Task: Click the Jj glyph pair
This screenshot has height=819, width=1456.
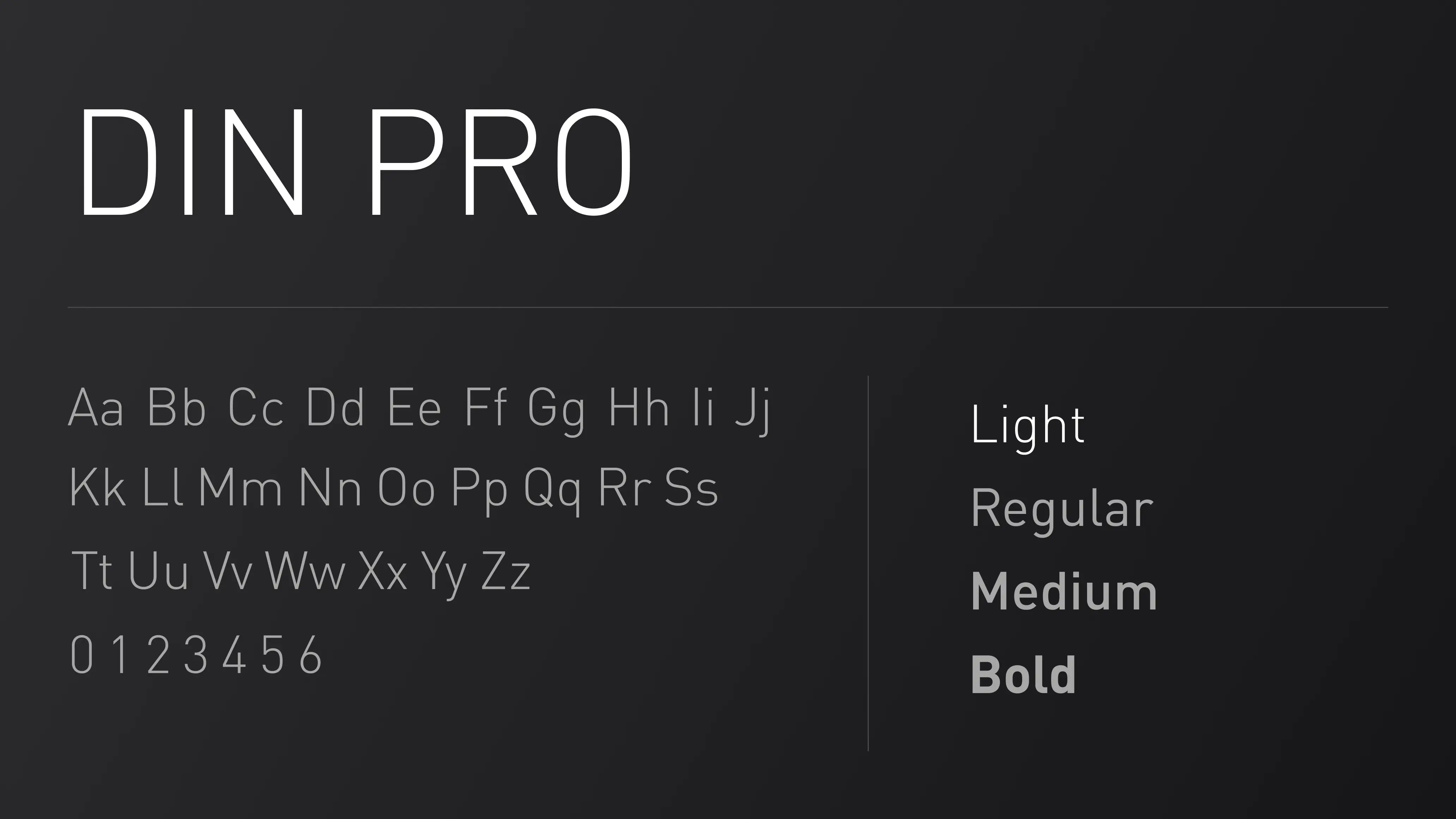Action: coord(752,410)
